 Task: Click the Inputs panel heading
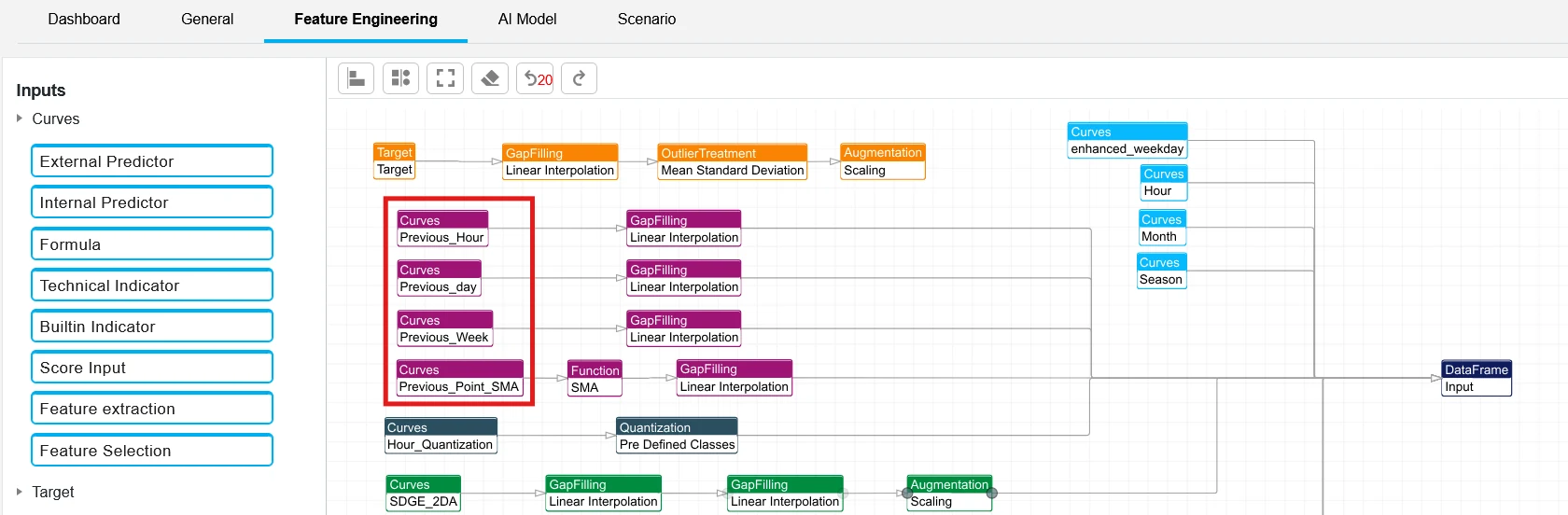[x=41, y=90]
